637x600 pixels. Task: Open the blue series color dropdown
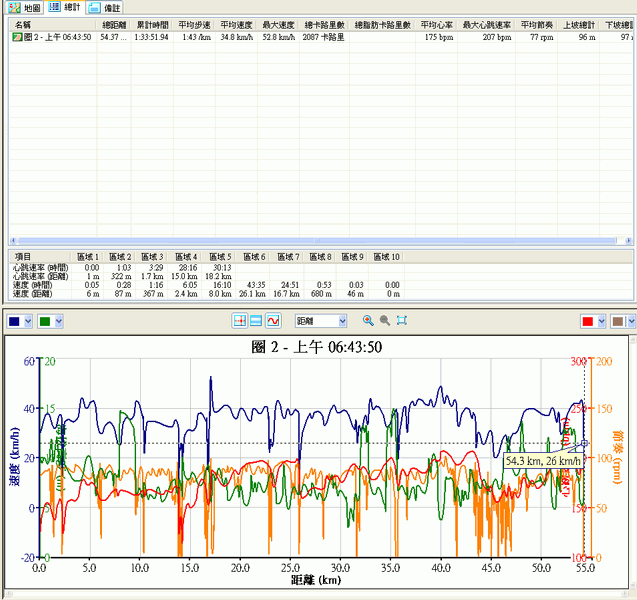coord(28,321)
